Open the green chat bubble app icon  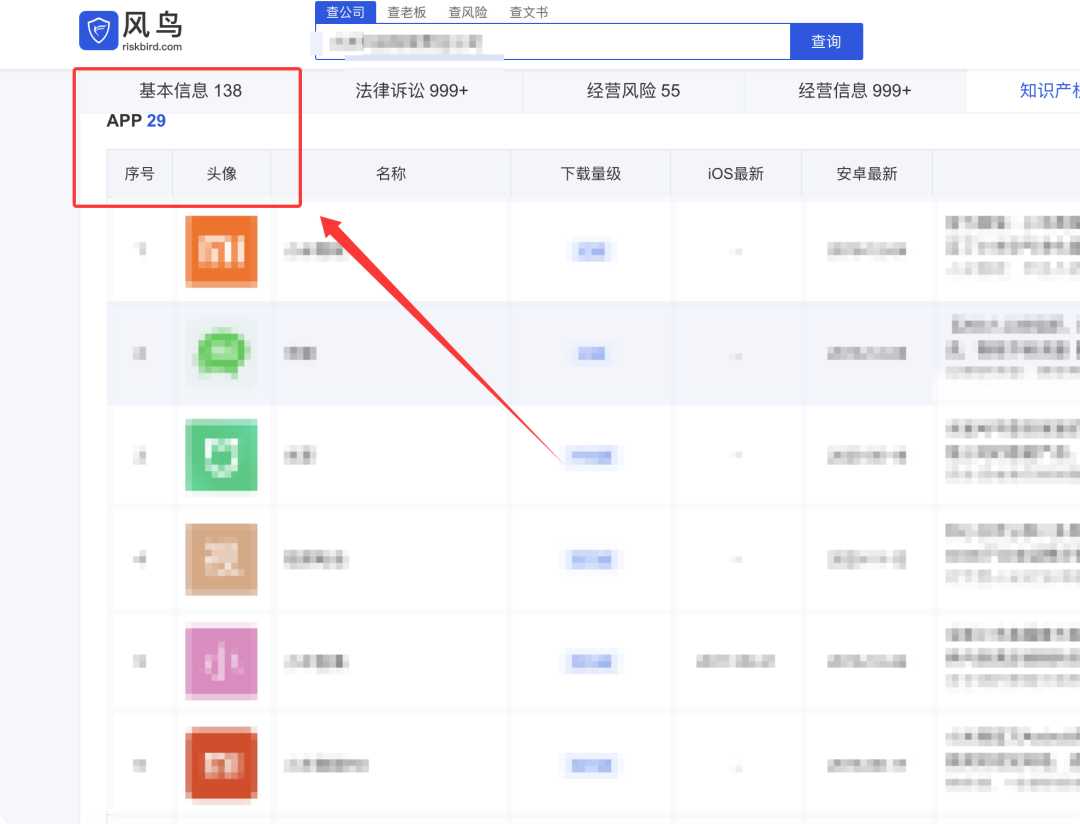(221, 353)
